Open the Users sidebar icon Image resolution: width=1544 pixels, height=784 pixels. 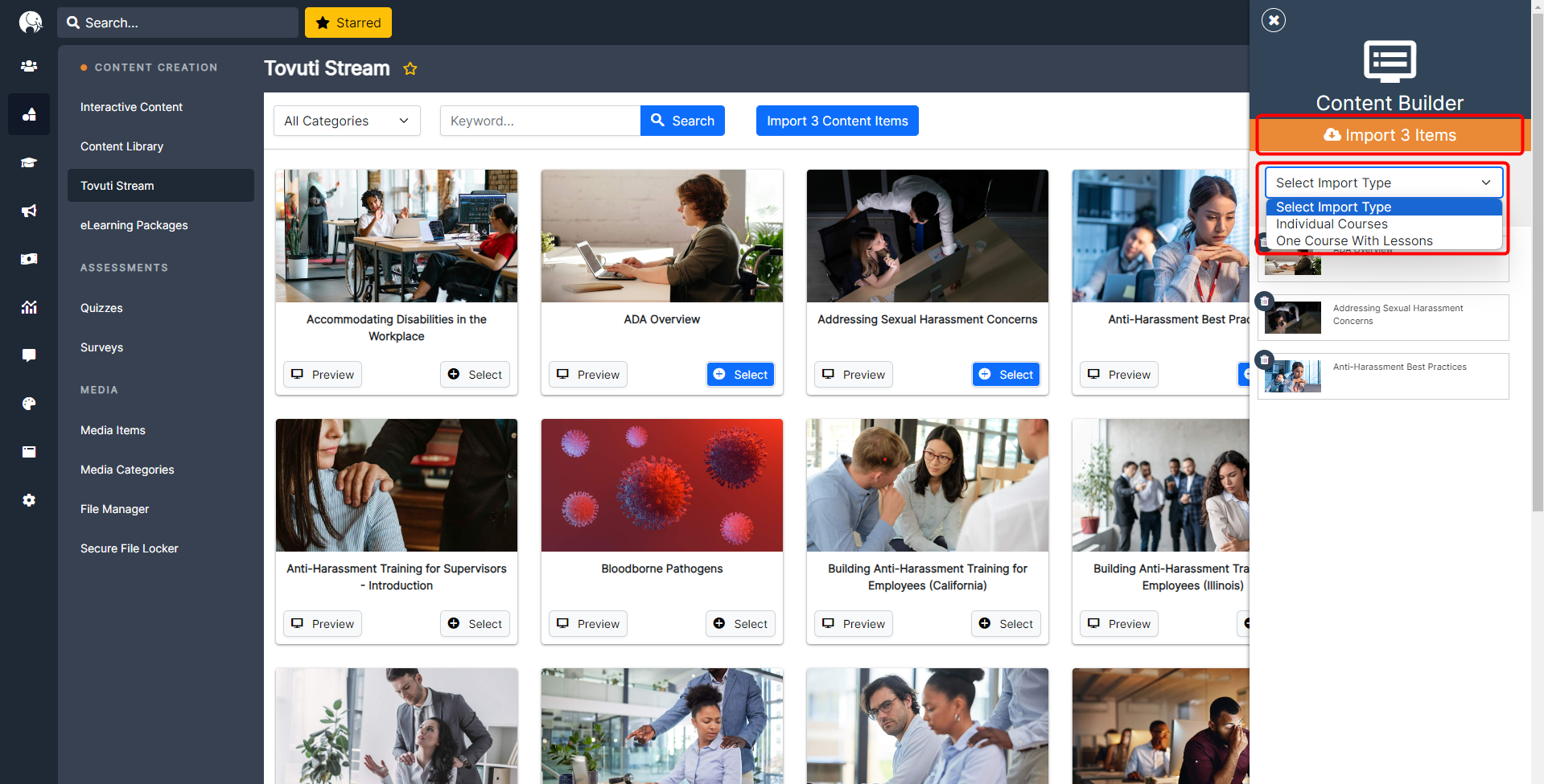click(29, 66)
